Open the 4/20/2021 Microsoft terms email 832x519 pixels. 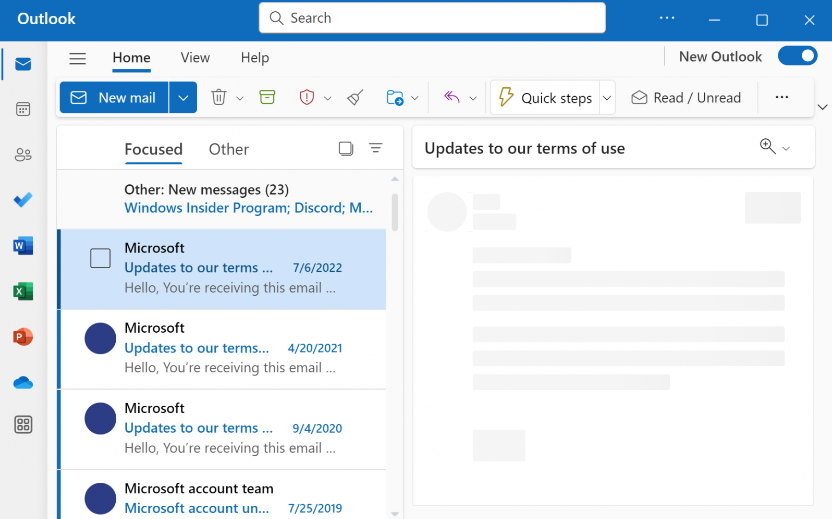tap(222, 349)
